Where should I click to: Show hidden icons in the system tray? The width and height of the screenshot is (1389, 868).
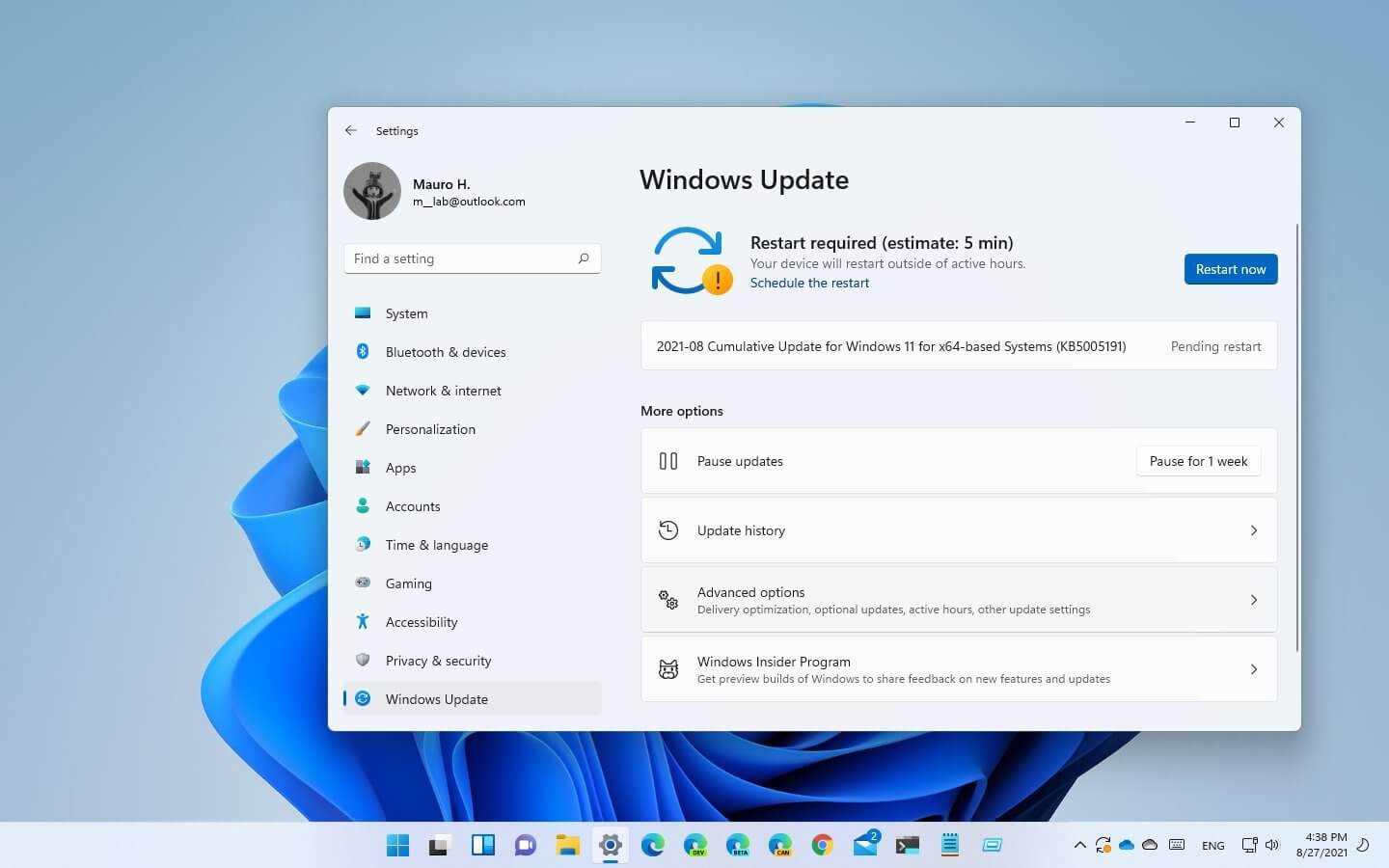pyautogui.click(x=1079, y=844)
